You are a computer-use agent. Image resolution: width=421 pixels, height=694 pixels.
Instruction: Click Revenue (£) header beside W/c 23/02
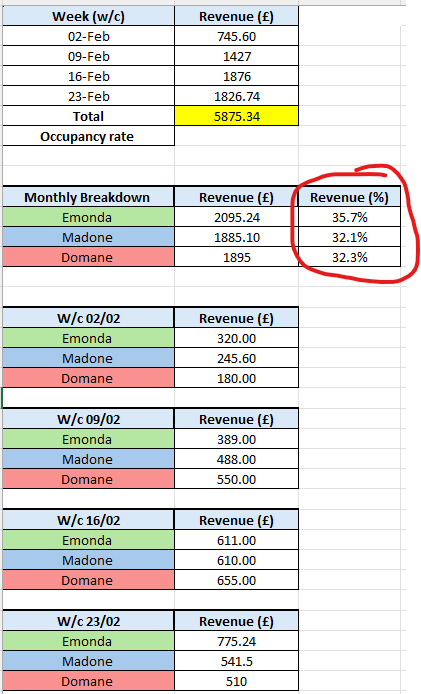point(236,621)
